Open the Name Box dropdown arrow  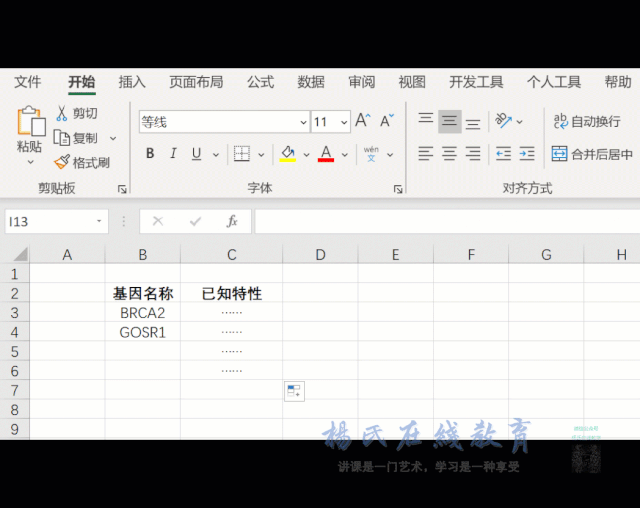[99, 221]
